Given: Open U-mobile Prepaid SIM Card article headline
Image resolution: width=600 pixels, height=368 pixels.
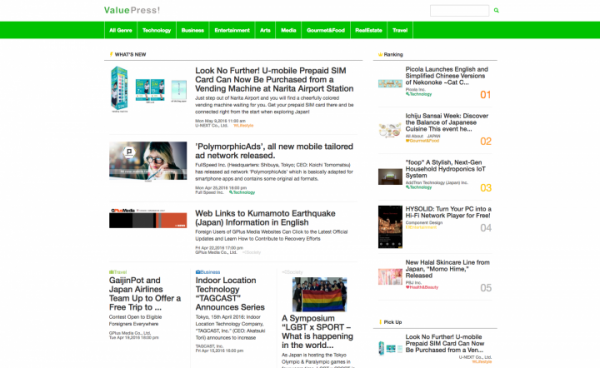Looking at the screenshot, I should pyautogui.click(x=274, y=80).
